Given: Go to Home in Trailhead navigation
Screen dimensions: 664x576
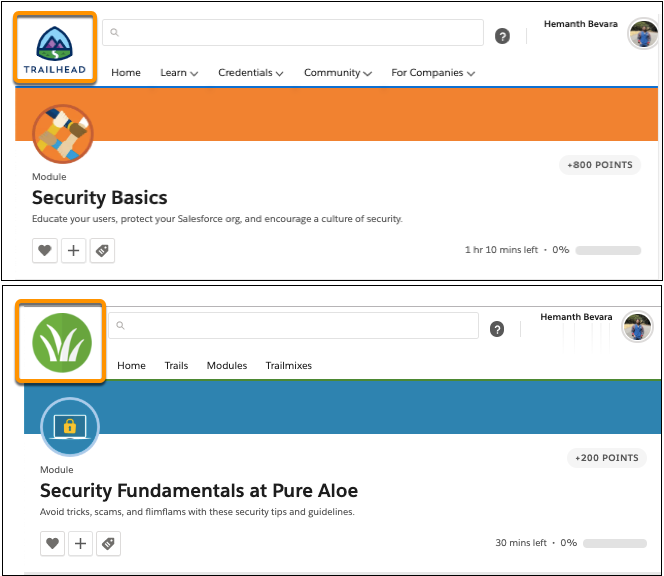Looking at the screenshot, I should tap(126, 73).
